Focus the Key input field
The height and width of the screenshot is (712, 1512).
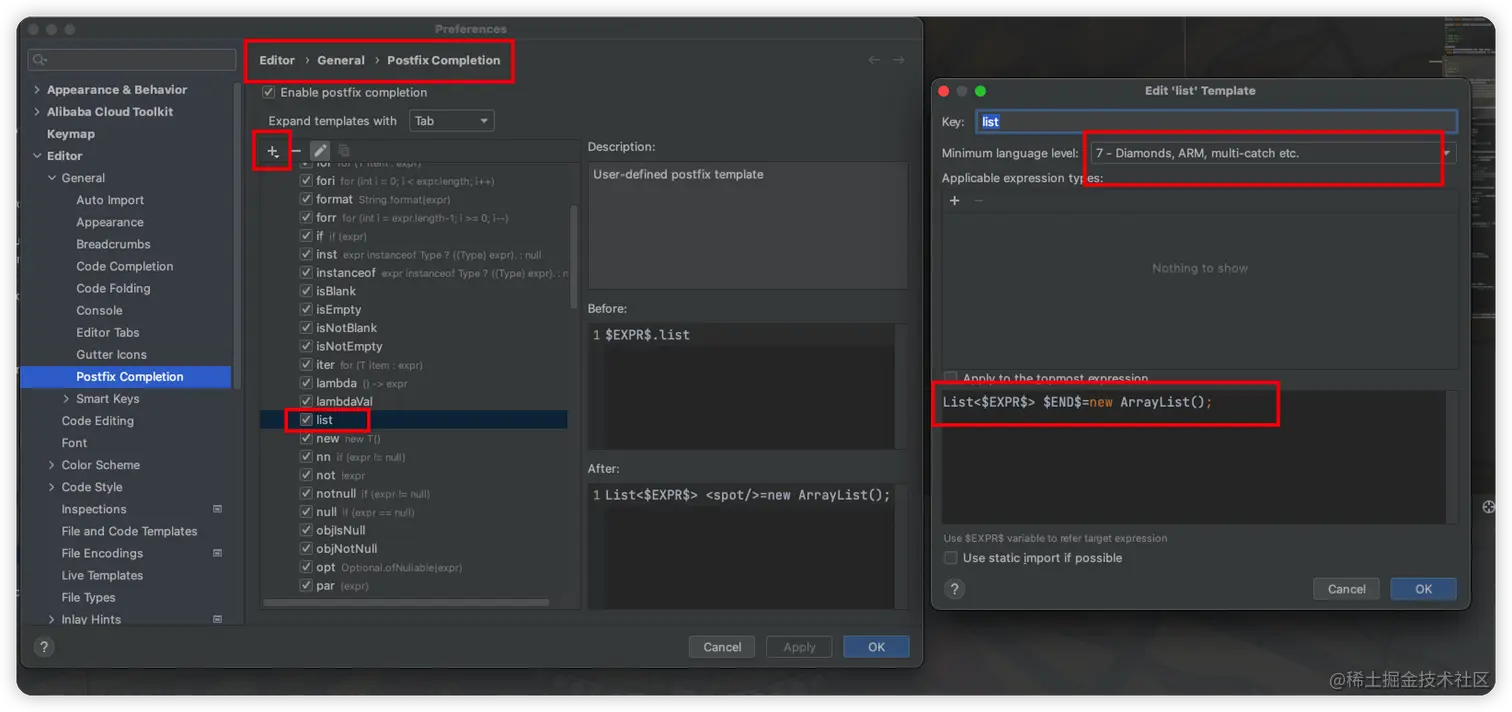click(1216, 122)
